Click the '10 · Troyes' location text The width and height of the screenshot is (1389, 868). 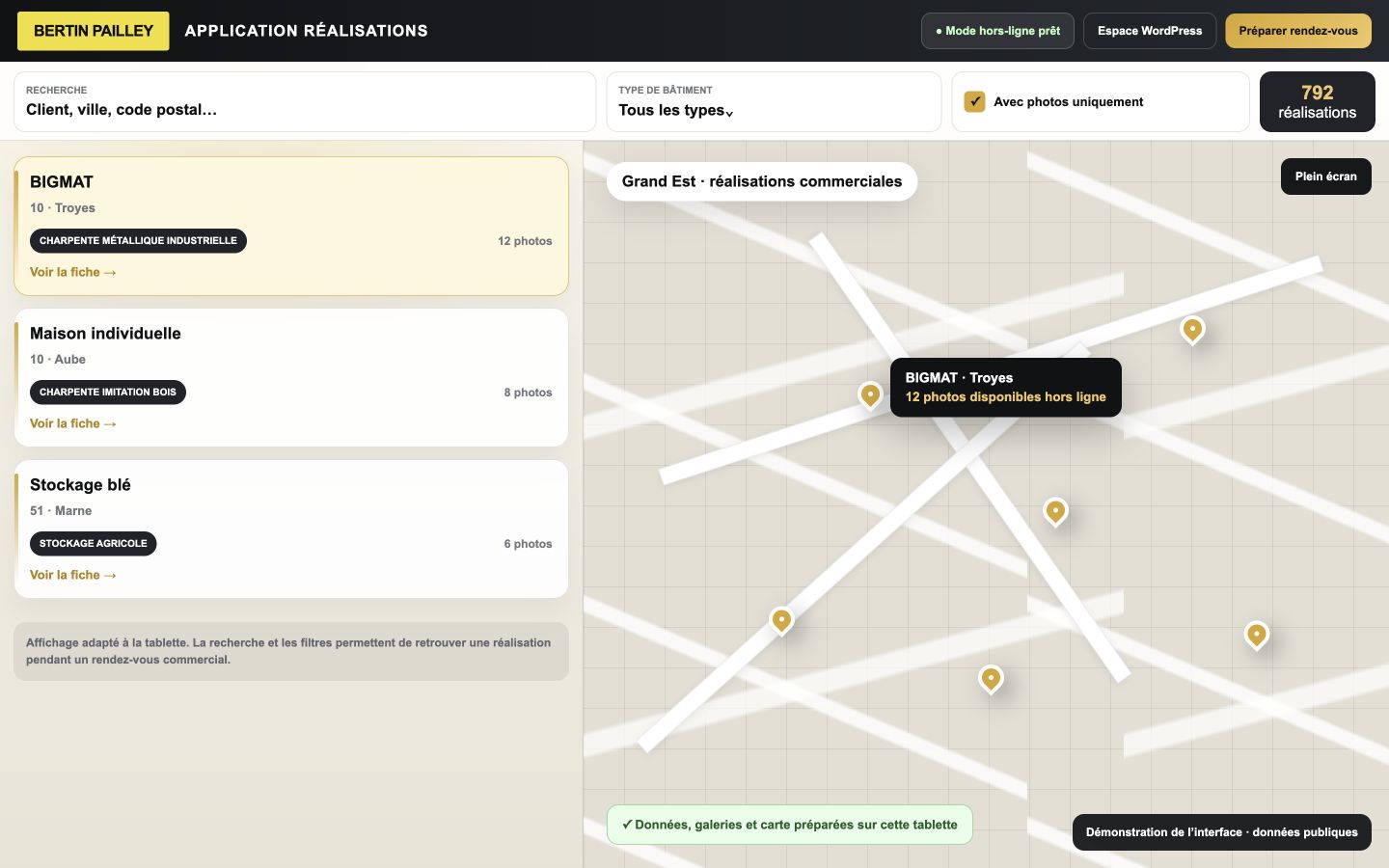(x=63, y=208)
